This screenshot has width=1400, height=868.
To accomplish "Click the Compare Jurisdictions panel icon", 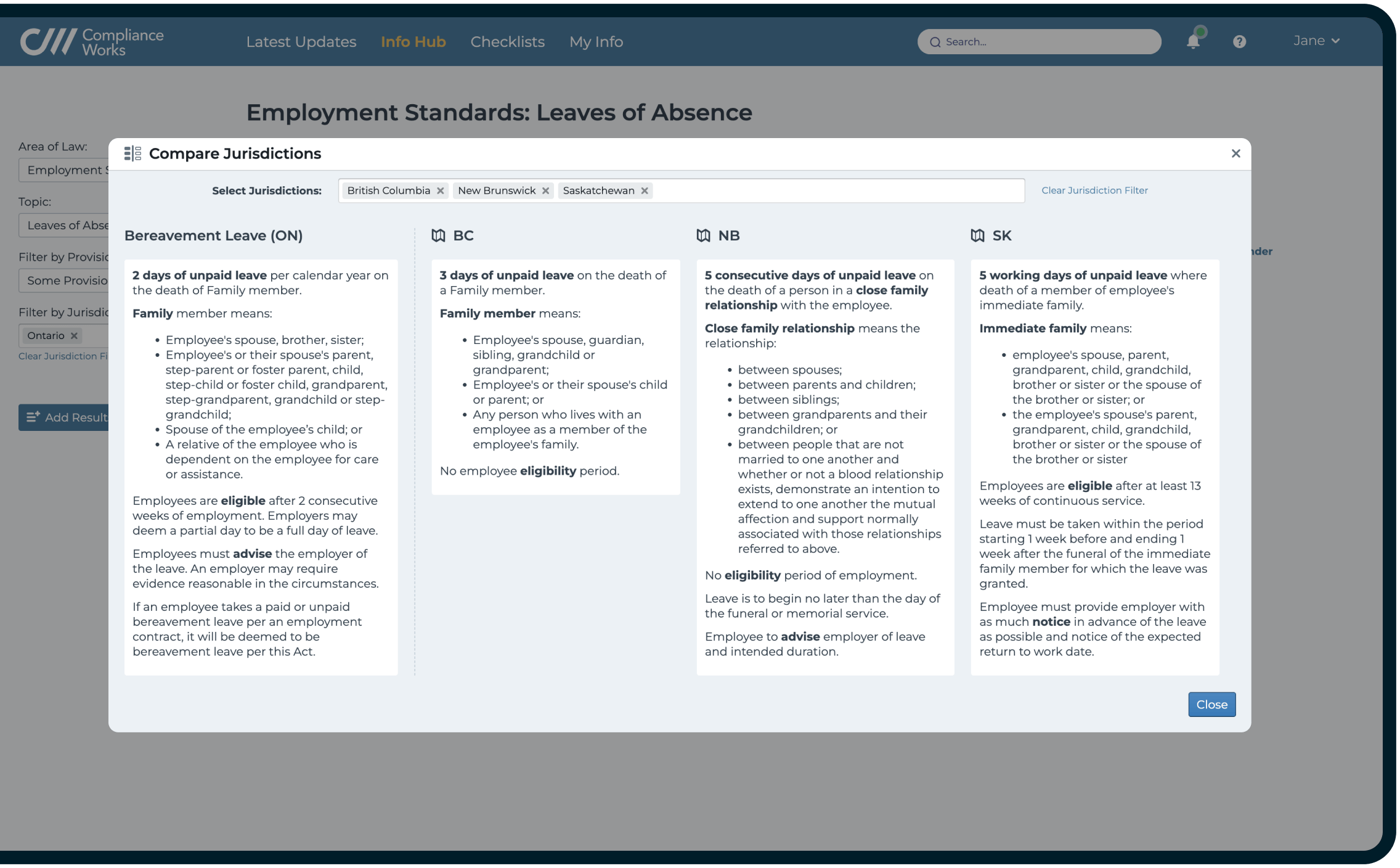I will click(132, 153).
